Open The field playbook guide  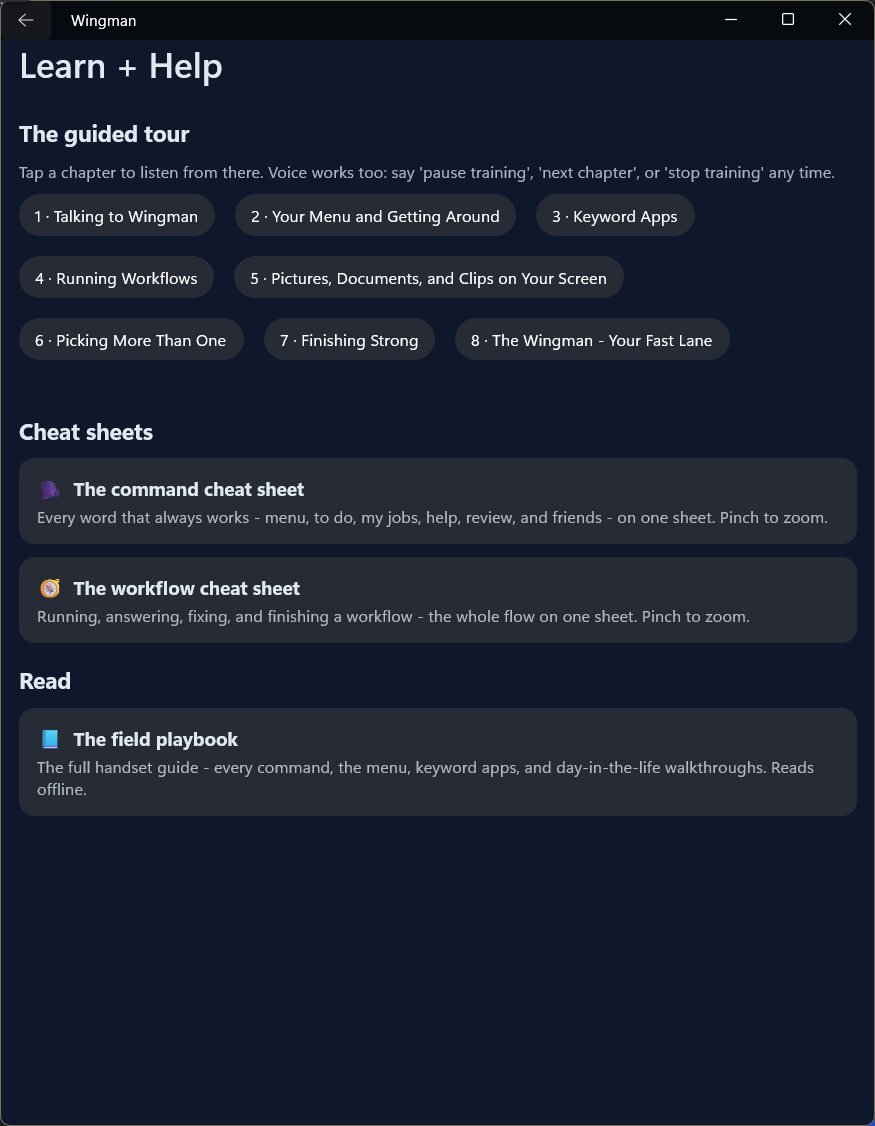click(x=438, y=762)
